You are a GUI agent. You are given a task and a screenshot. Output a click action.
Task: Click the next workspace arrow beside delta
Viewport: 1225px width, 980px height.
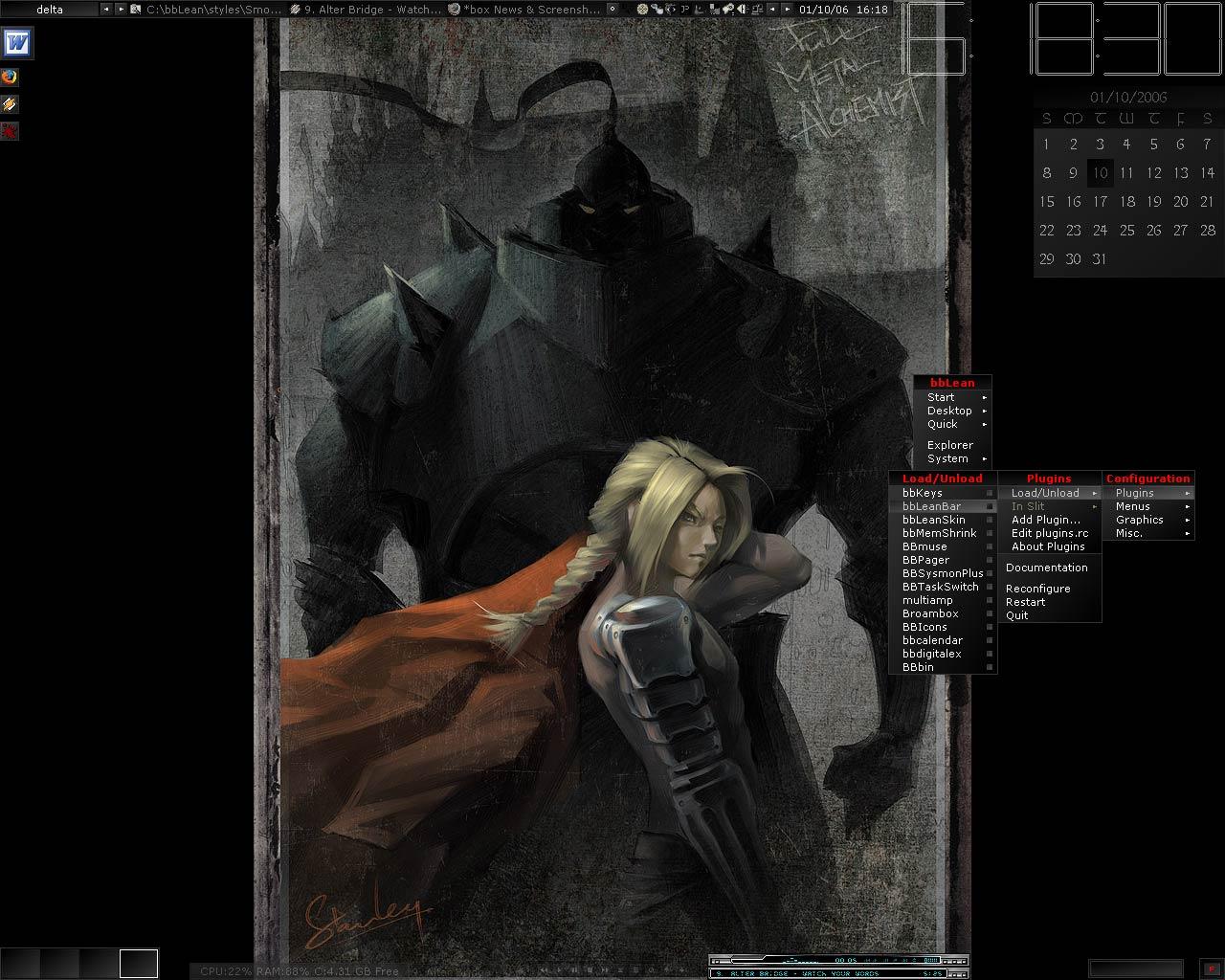(120, 10)
